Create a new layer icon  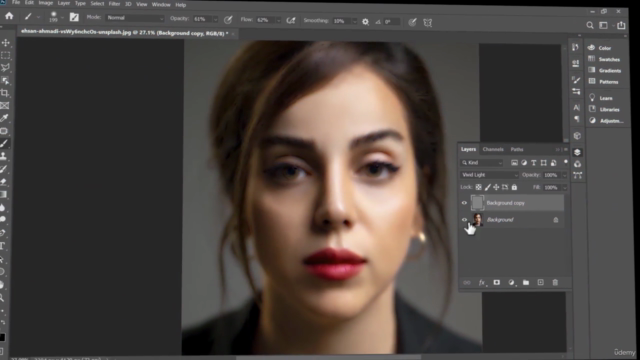point(540,282)
